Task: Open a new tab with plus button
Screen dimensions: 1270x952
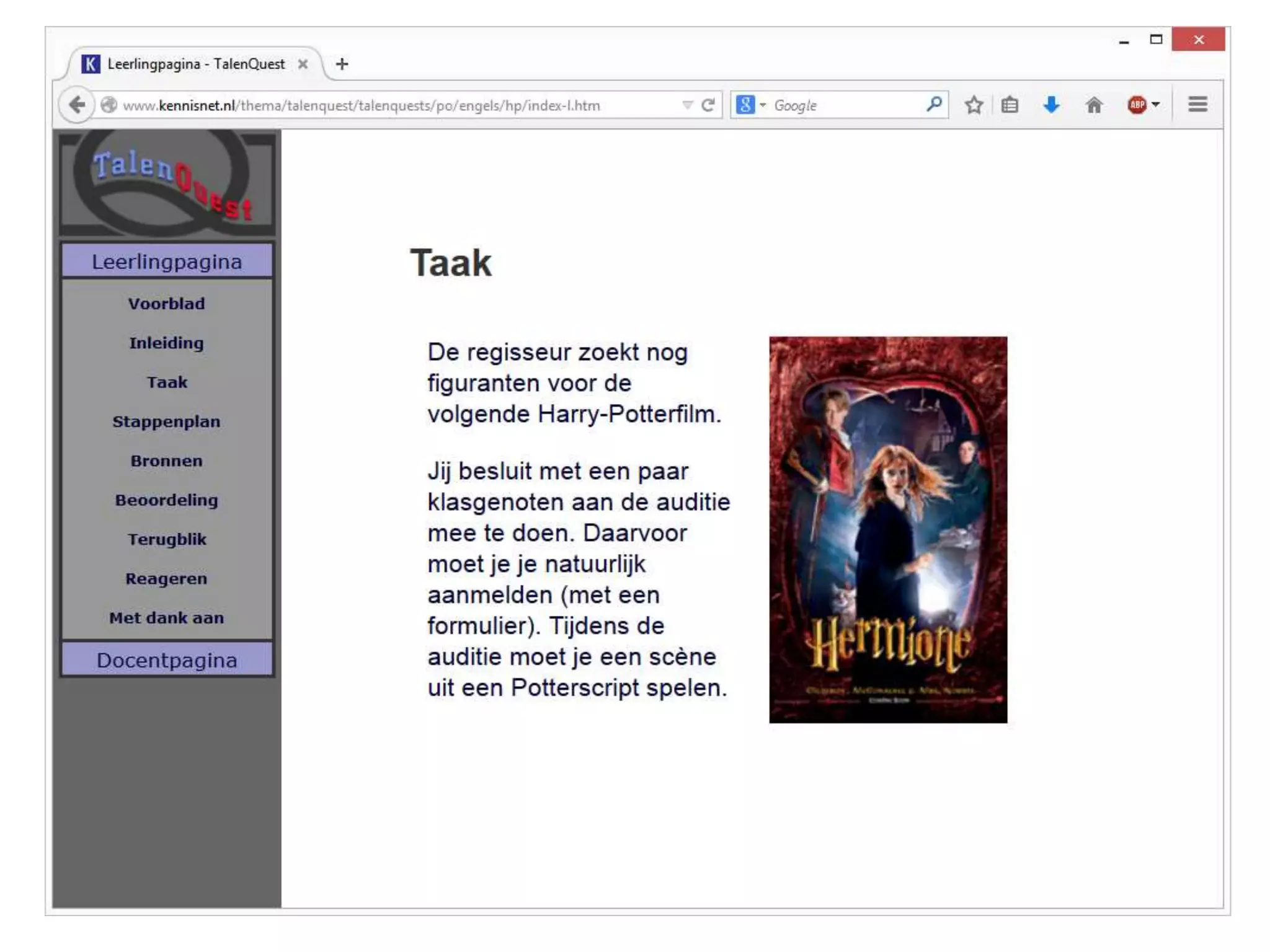Action: click(342, 64)
